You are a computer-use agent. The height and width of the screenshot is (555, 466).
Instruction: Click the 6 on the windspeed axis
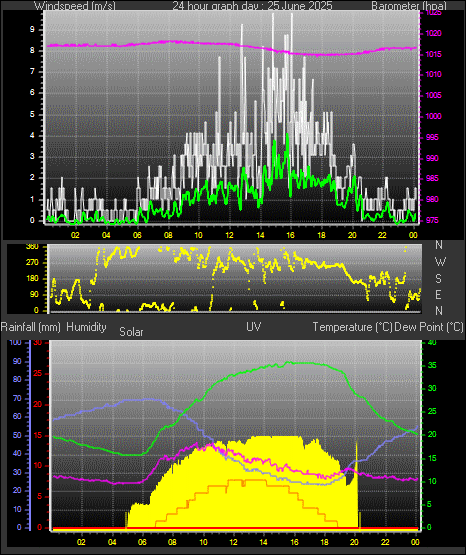(32, 93)
